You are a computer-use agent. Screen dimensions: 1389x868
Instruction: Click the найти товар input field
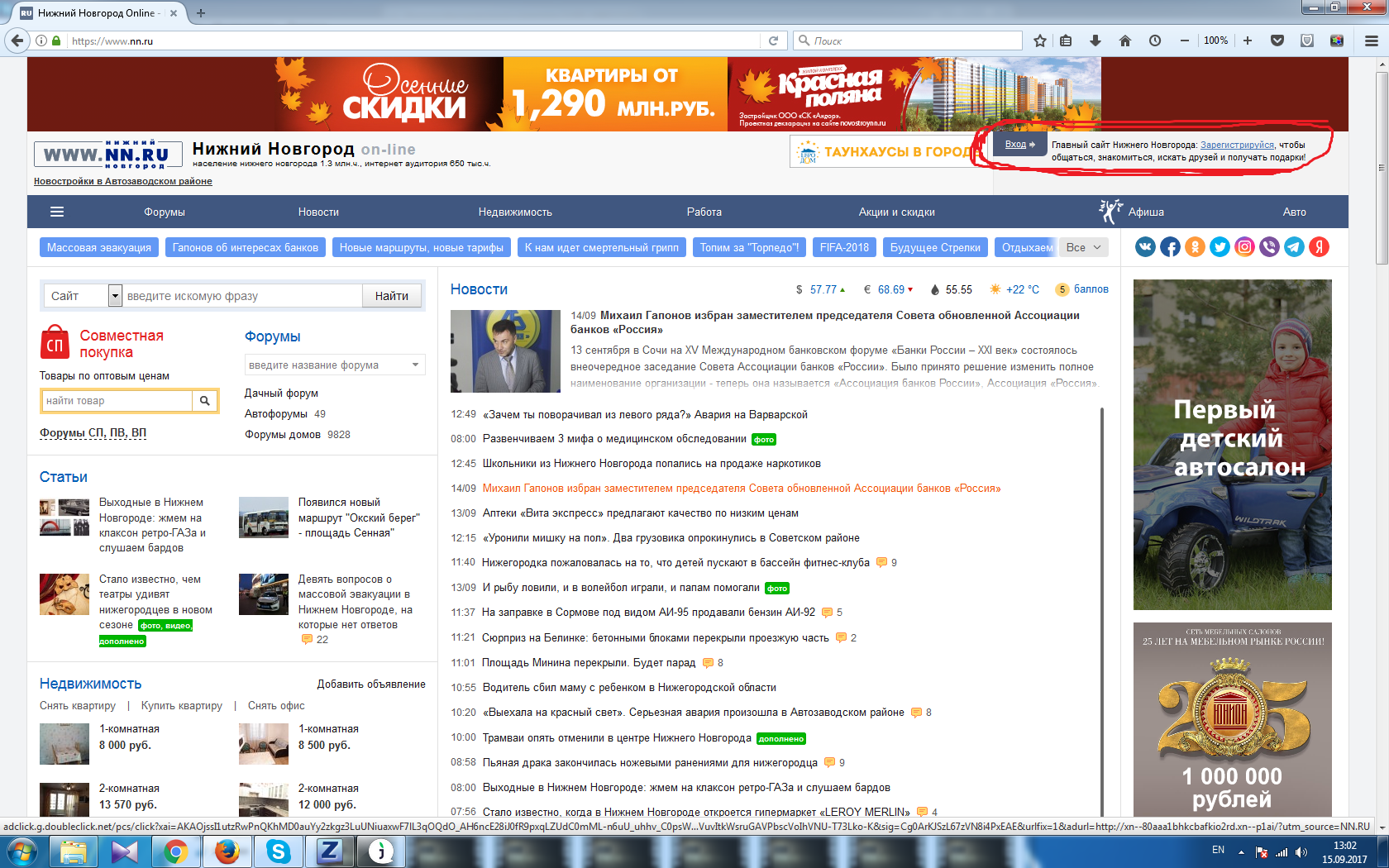(117, 401)
